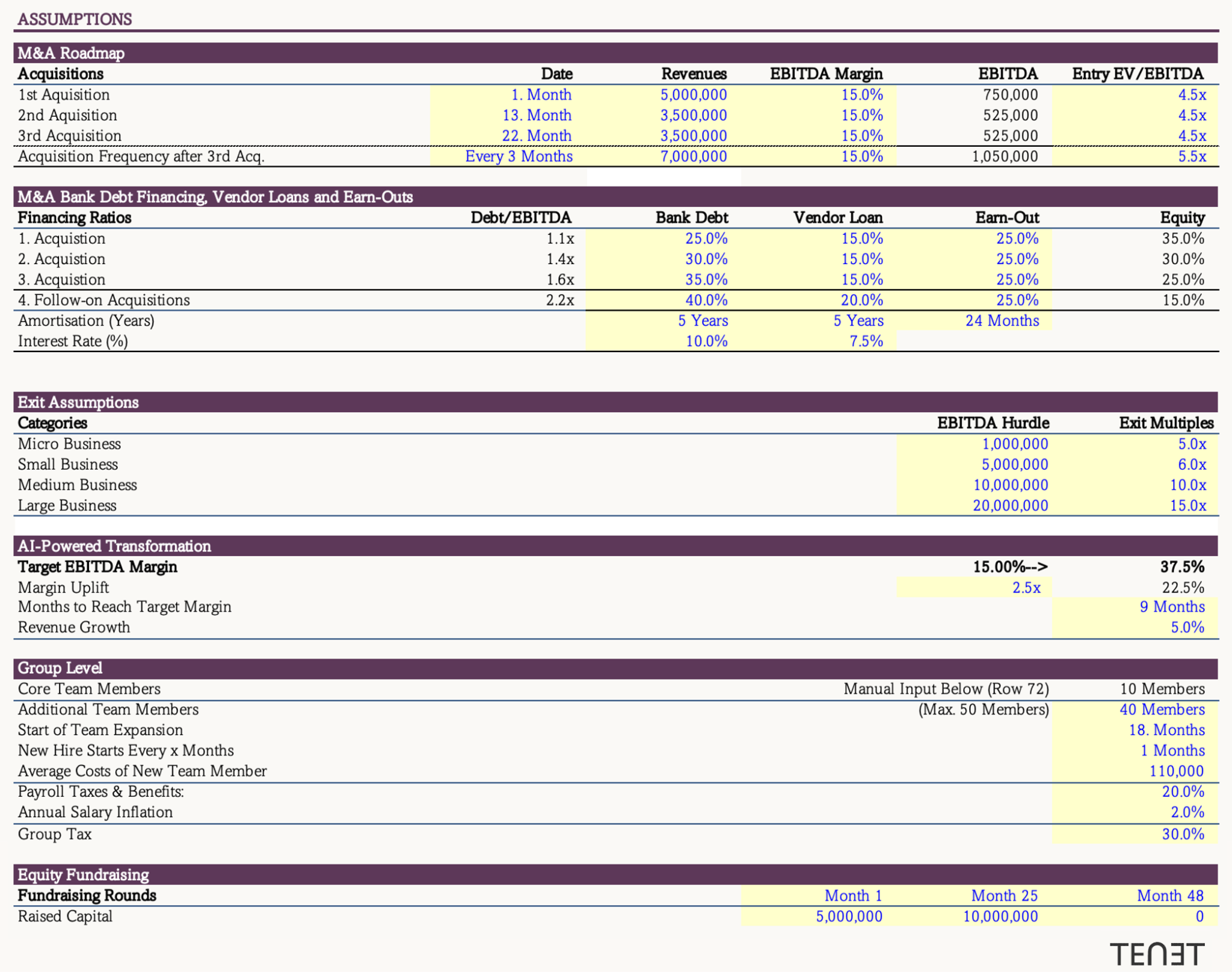
Task: Click Margin Uplift 2.5x input cell
Action: point(974,587)
